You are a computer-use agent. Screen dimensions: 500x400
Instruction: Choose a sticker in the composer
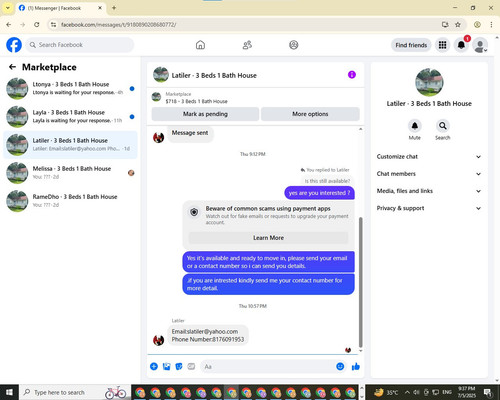pos(179,367)
